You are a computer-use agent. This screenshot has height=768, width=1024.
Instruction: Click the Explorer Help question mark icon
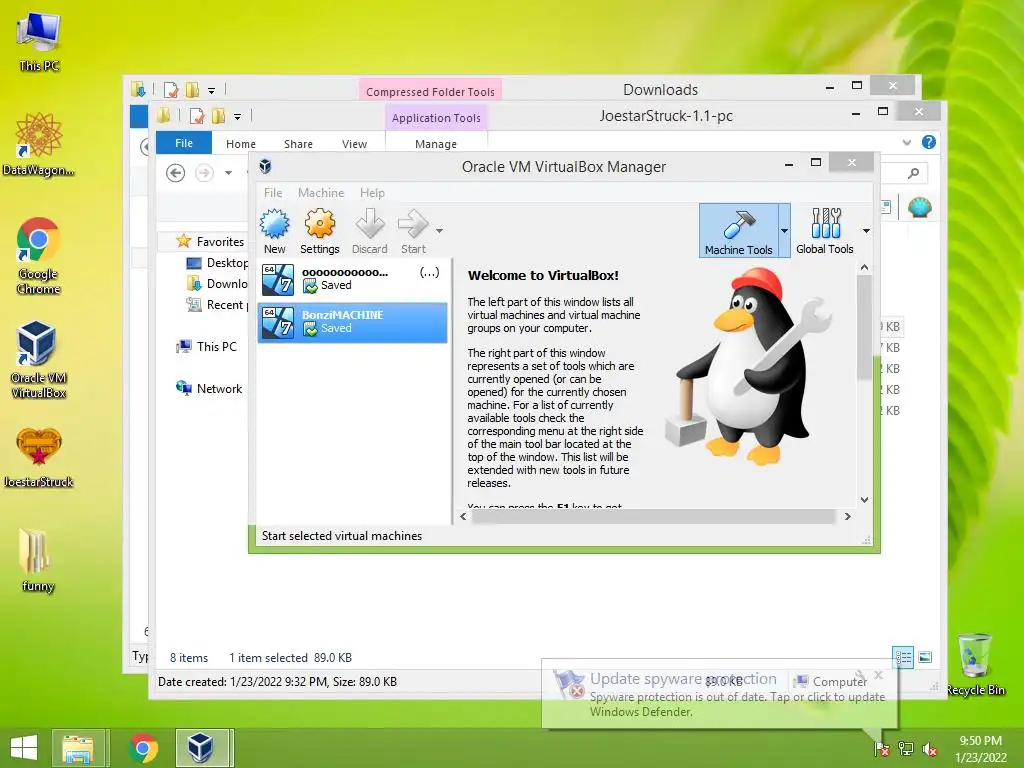point(929,142)
